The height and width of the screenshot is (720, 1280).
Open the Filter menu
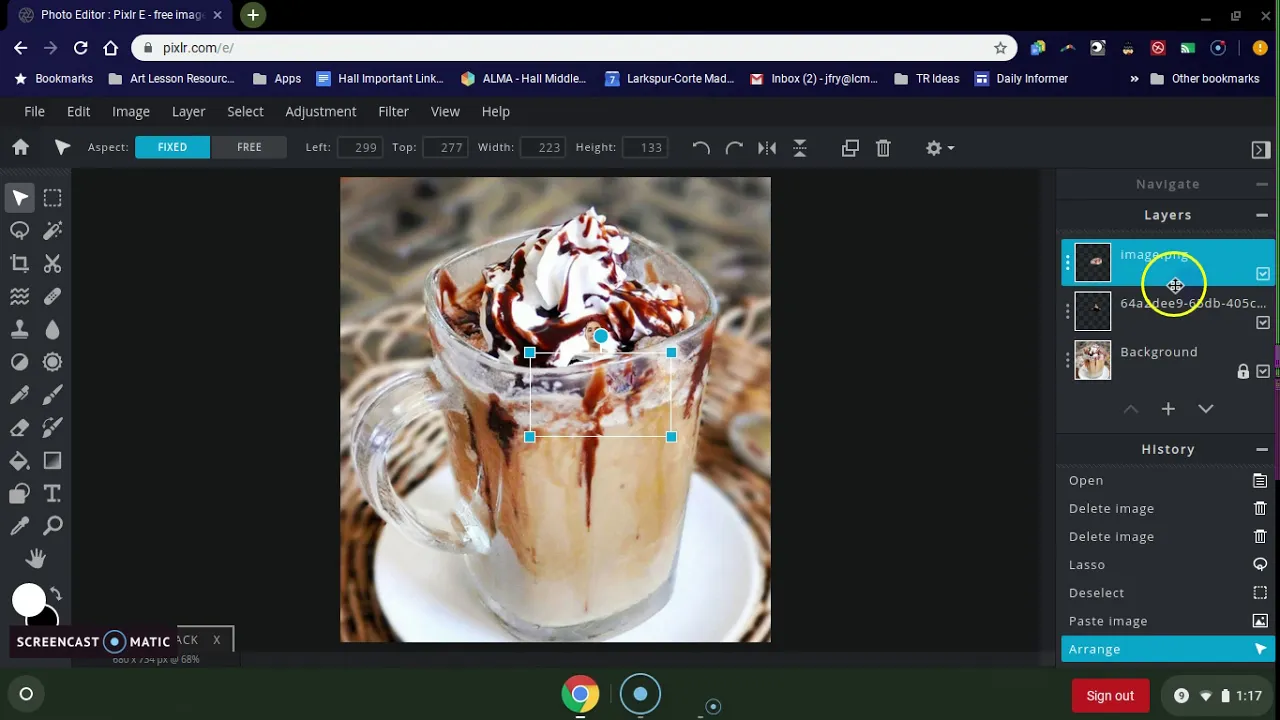pos(393,111)
